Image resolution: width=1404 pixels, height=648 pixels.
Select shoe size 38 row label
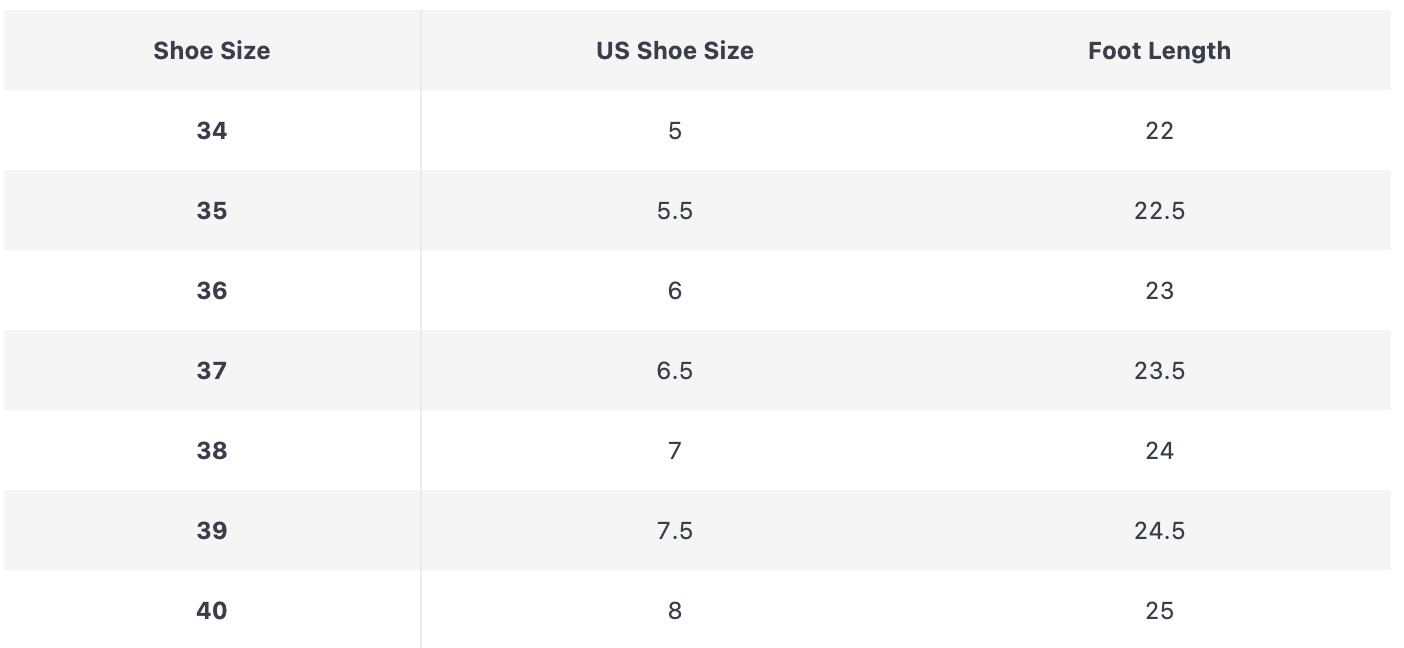(211, 451)
